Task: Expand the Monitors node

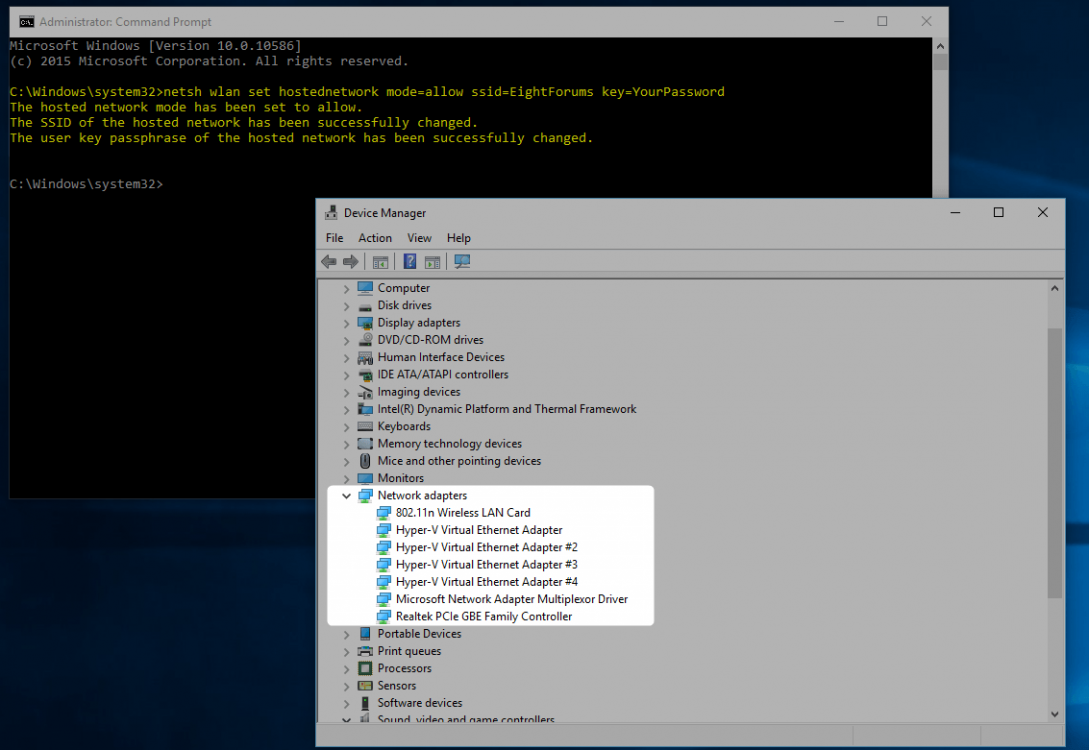Action: [346, 478]
